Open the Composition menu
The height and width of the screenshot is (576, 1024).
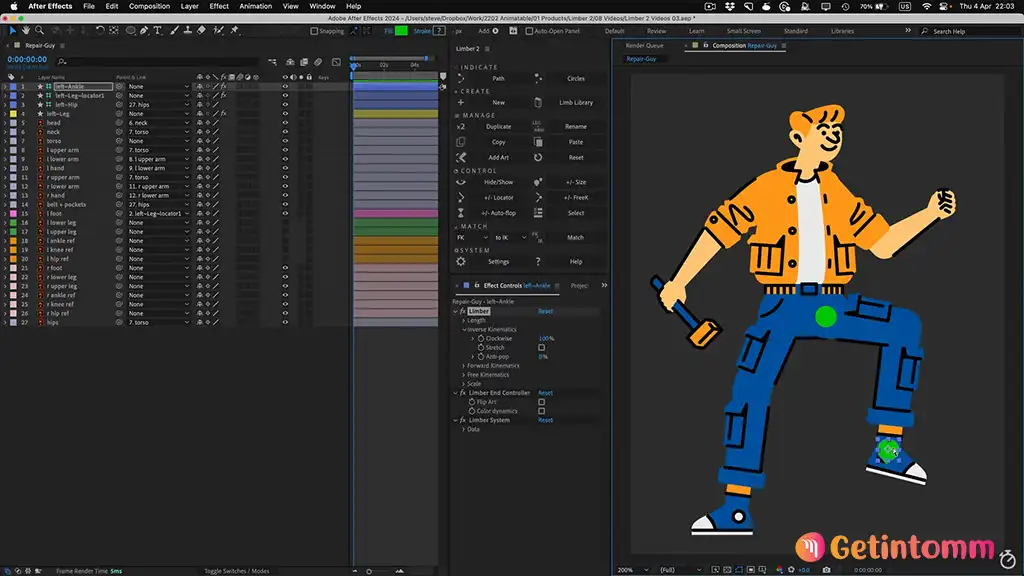149,6
